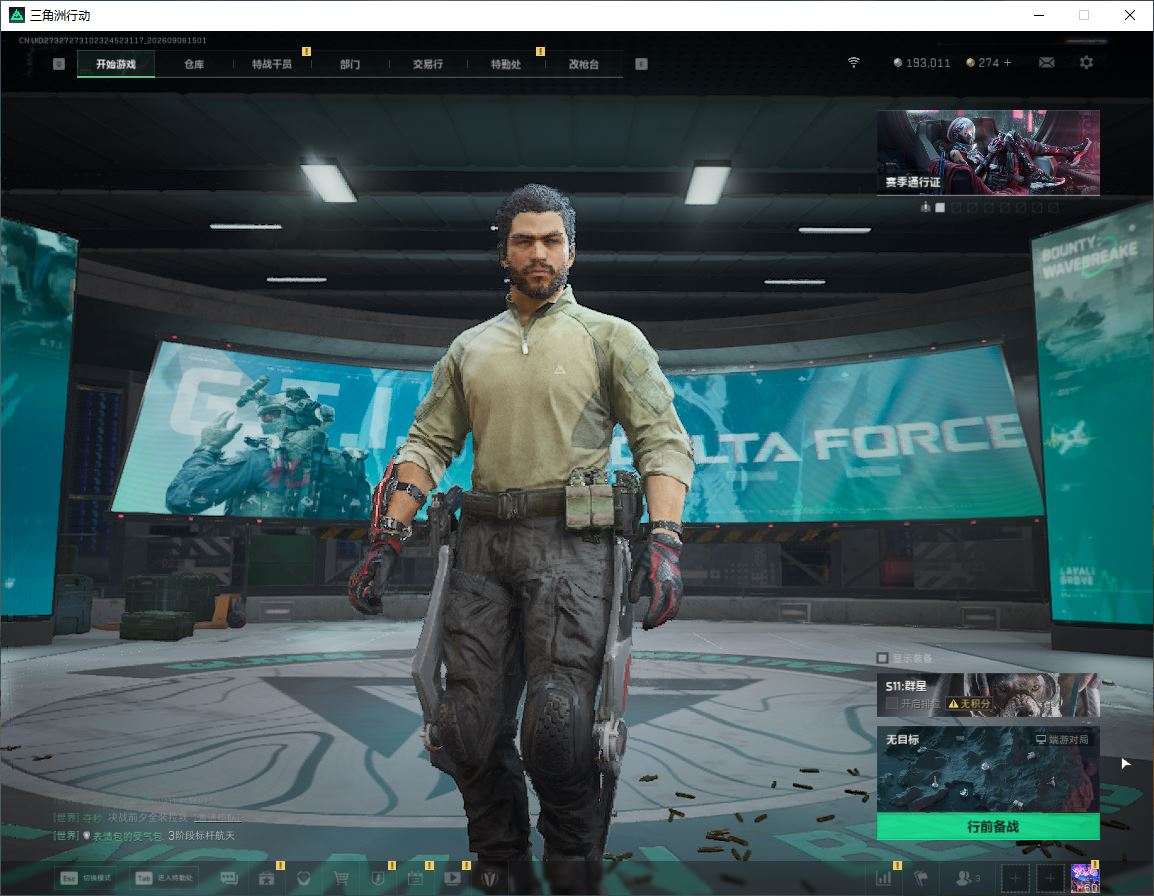Image resolution: width=1154 pixels, height=896 pixels.
Task: Select the 开始游戏 tab
Action: (x=116, y=64)
